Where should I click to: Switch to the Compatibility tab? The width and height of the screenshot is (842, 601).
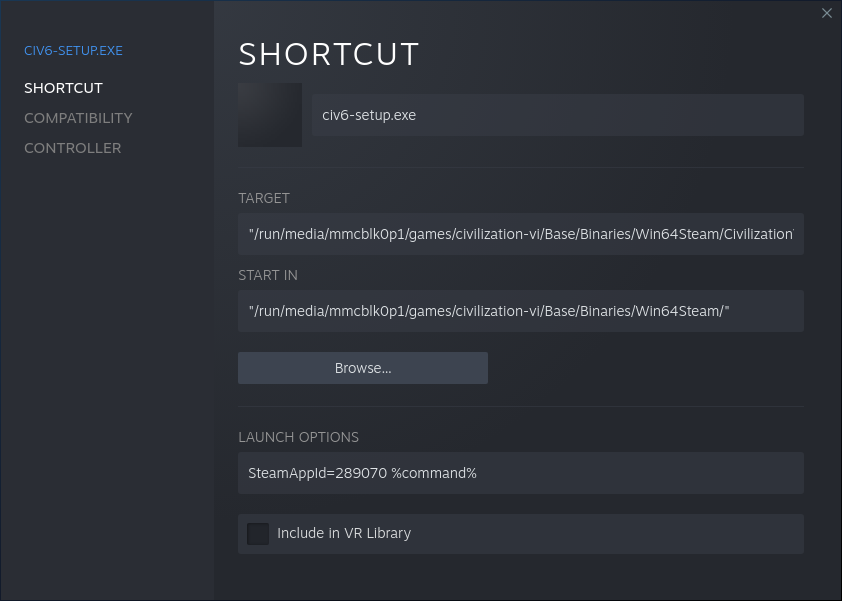78,118
